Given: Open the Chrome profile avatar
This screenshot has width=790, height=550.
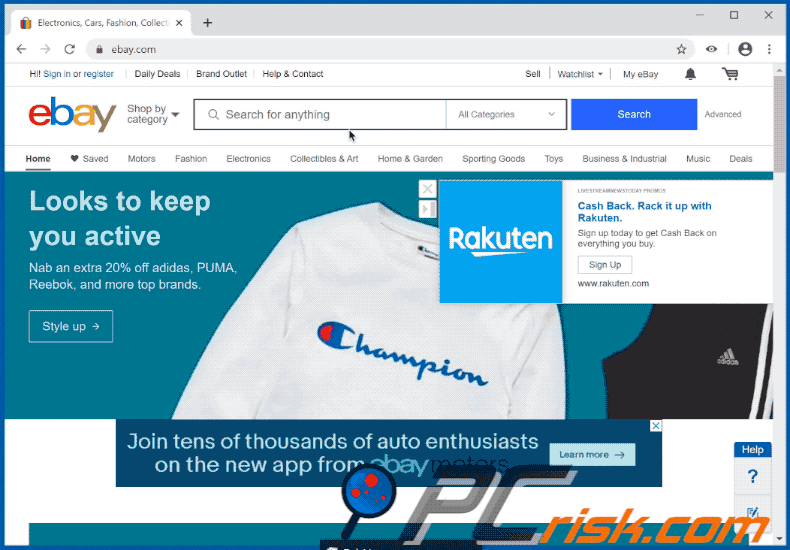Looking at the screenshot, I should pyautogui.click(x=745, y=49).
